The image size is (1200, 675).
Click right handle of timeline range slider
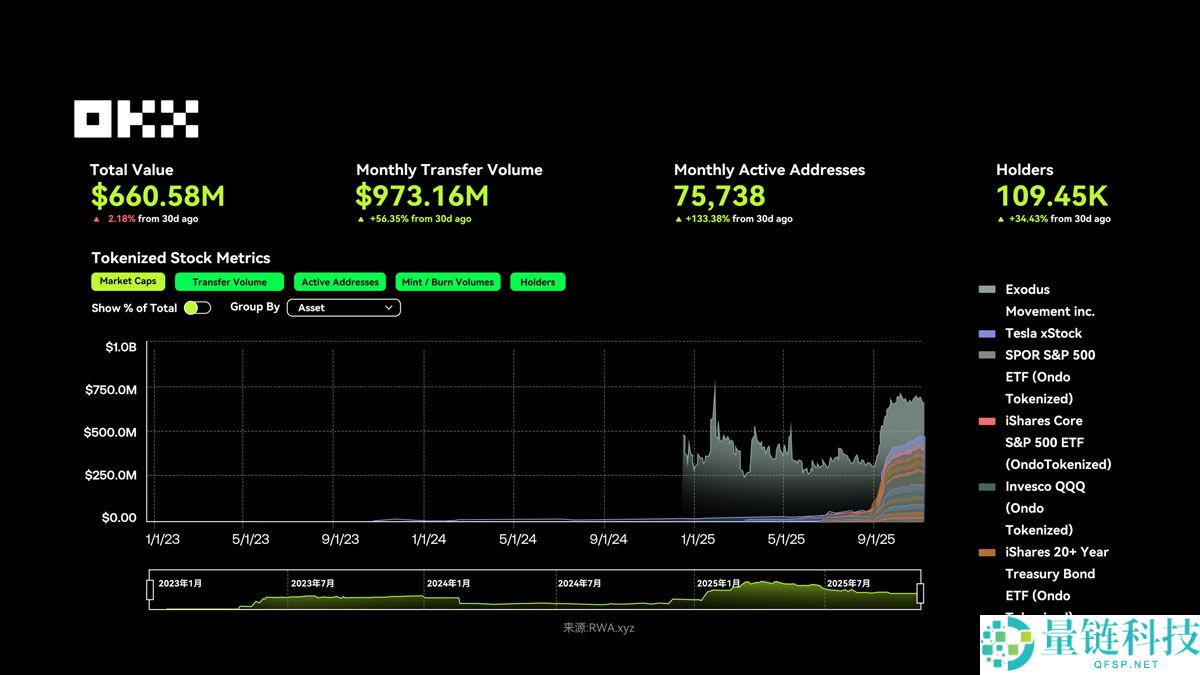(x=920, y=593)
